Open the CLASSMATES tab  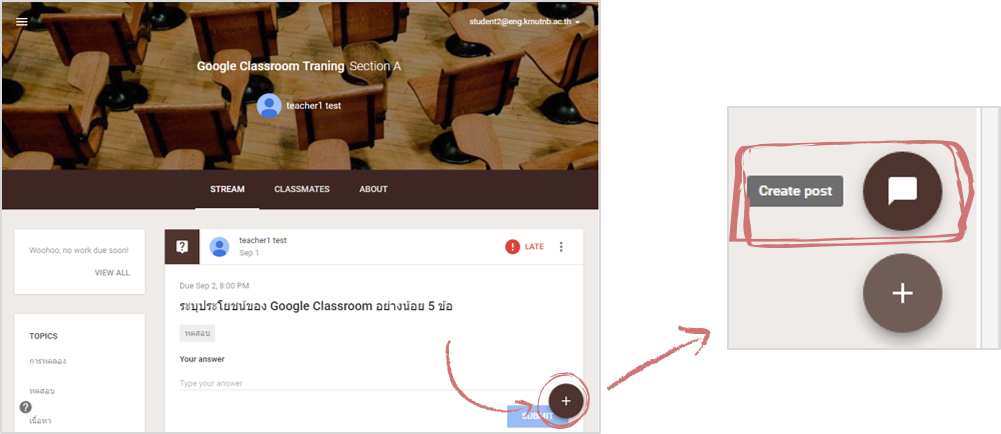point(302,189)
